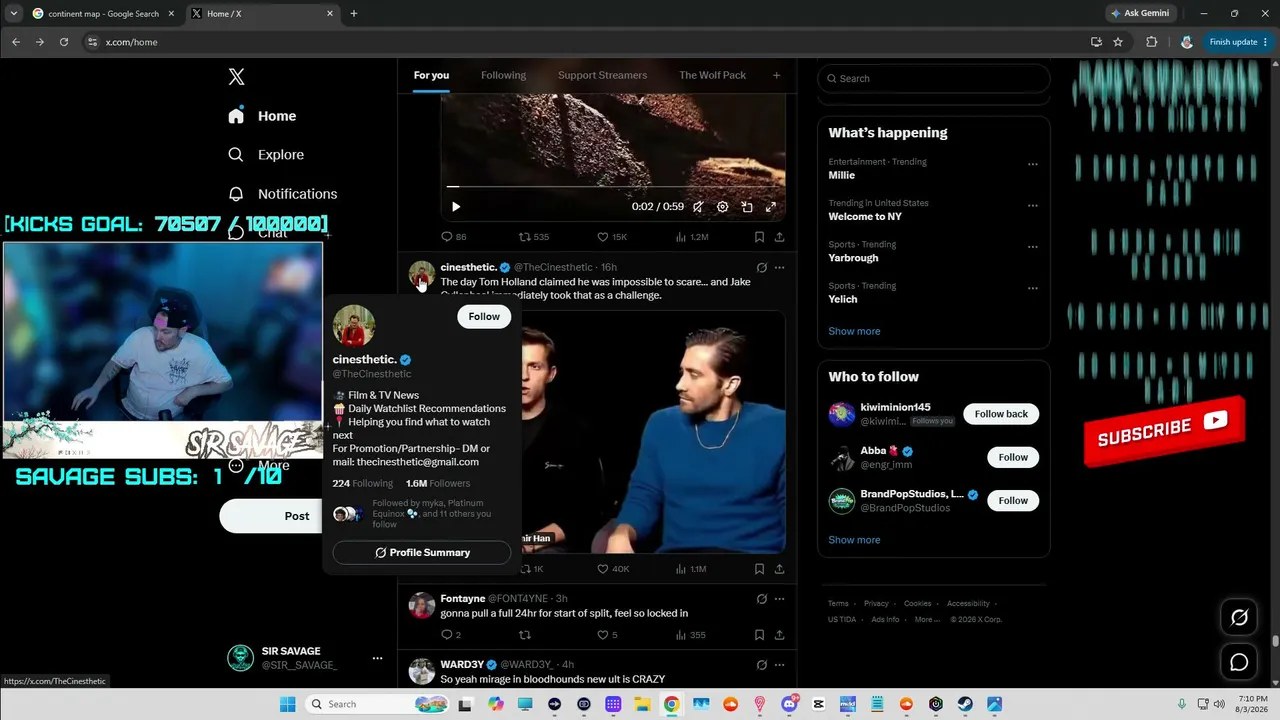Bookmark Fontayne's post

759,635
